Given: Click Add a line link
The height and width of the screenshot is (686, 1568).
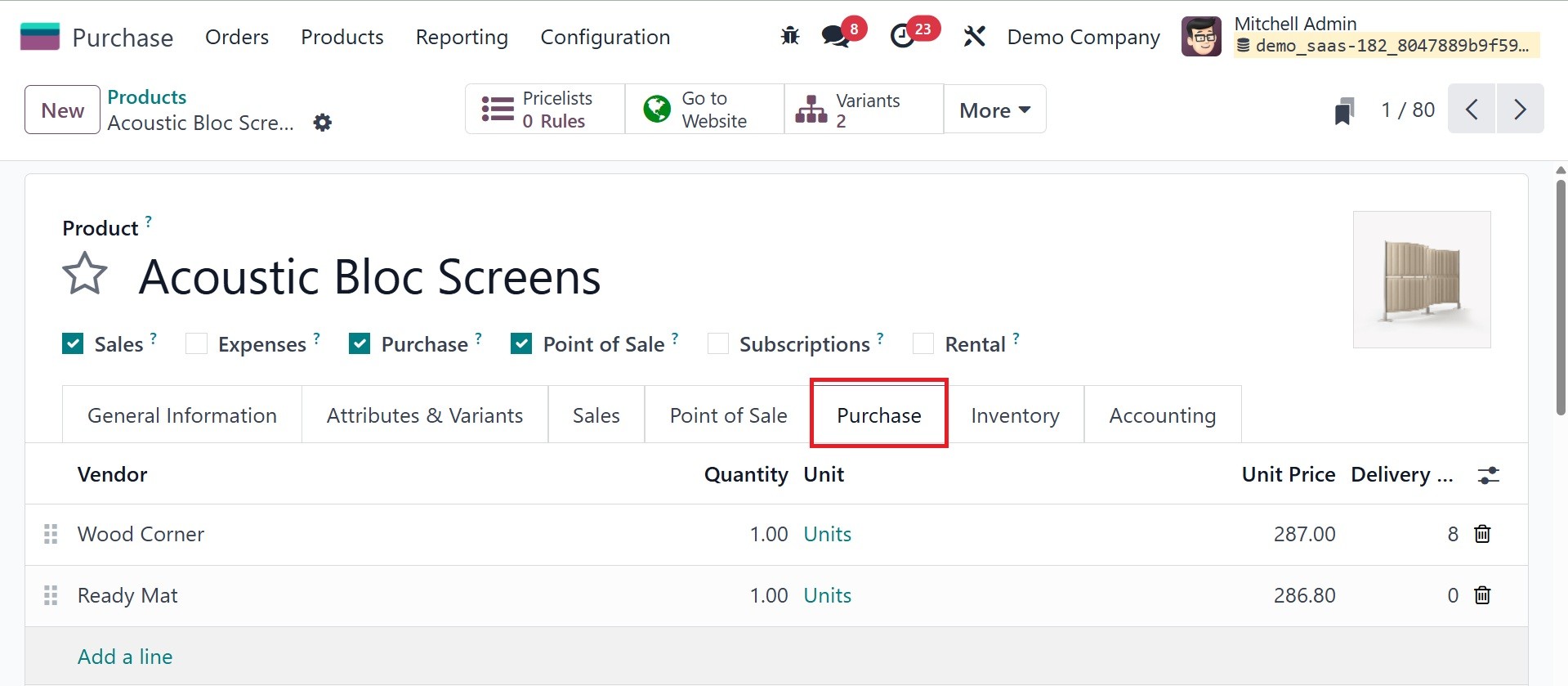Looking at the screenshot, I should (125, 657).
